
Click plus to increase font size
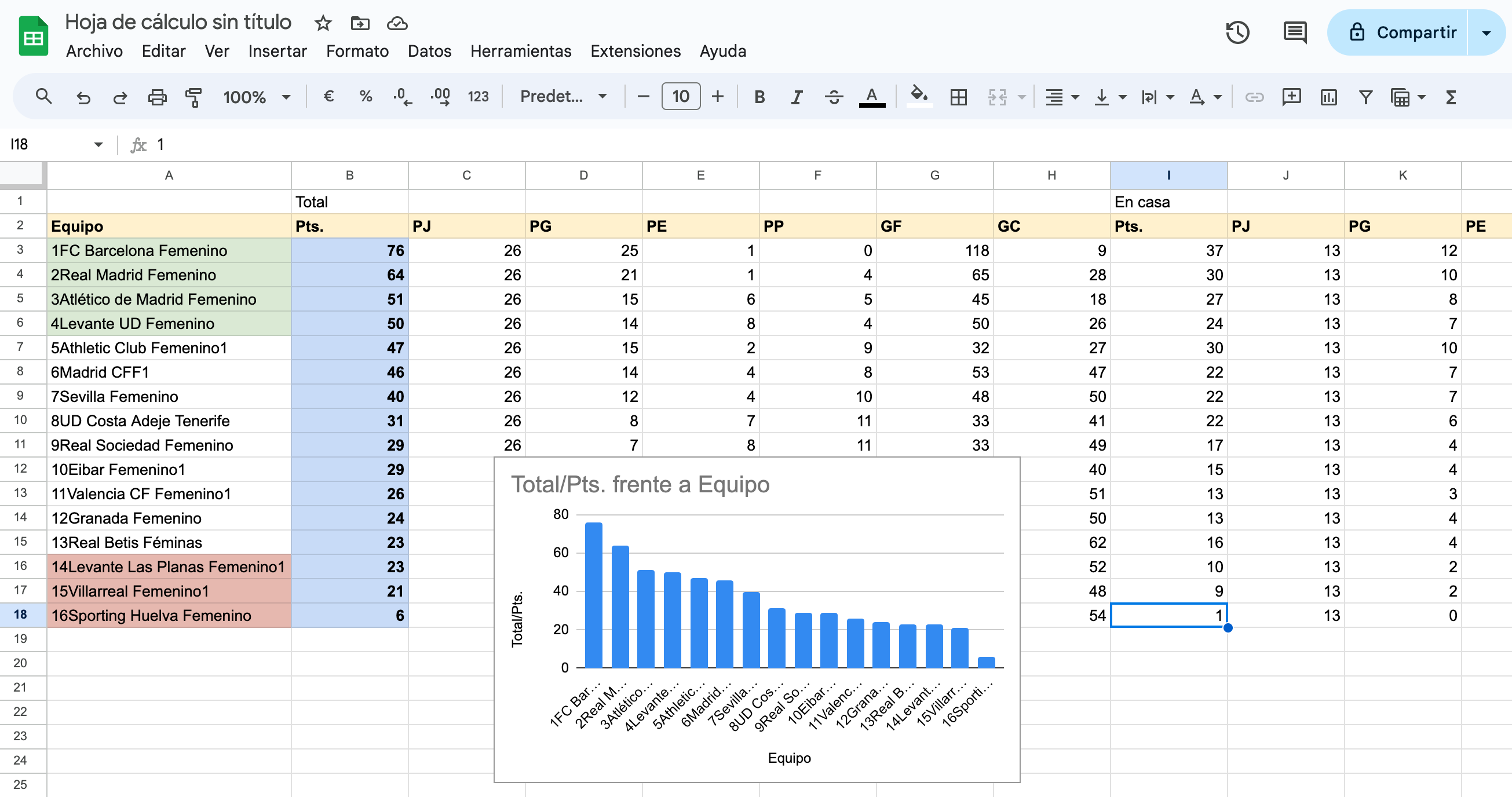click(x=717, y=97)
